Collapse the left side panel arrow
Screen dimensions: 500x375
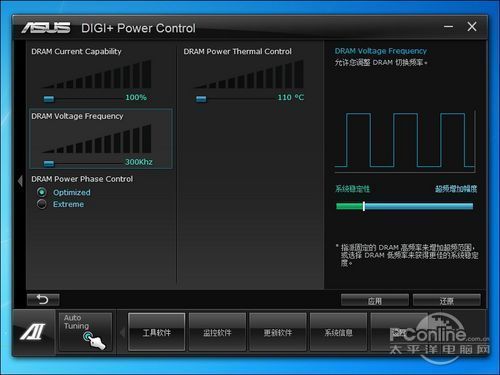(20, 181)
